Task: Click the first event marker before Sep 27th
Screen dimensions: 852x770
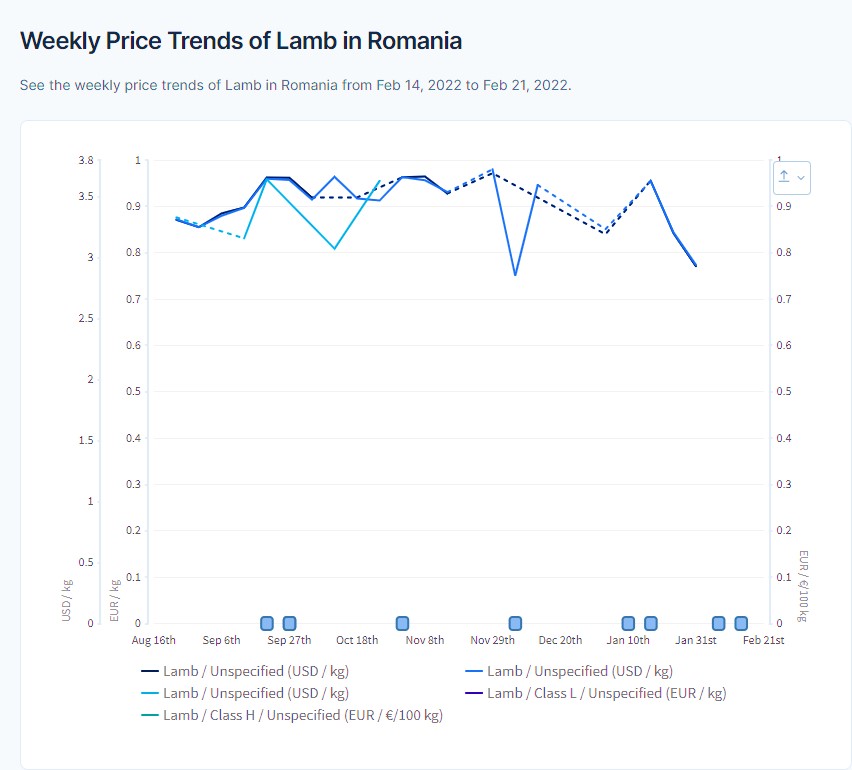Action: click(267, 623)
